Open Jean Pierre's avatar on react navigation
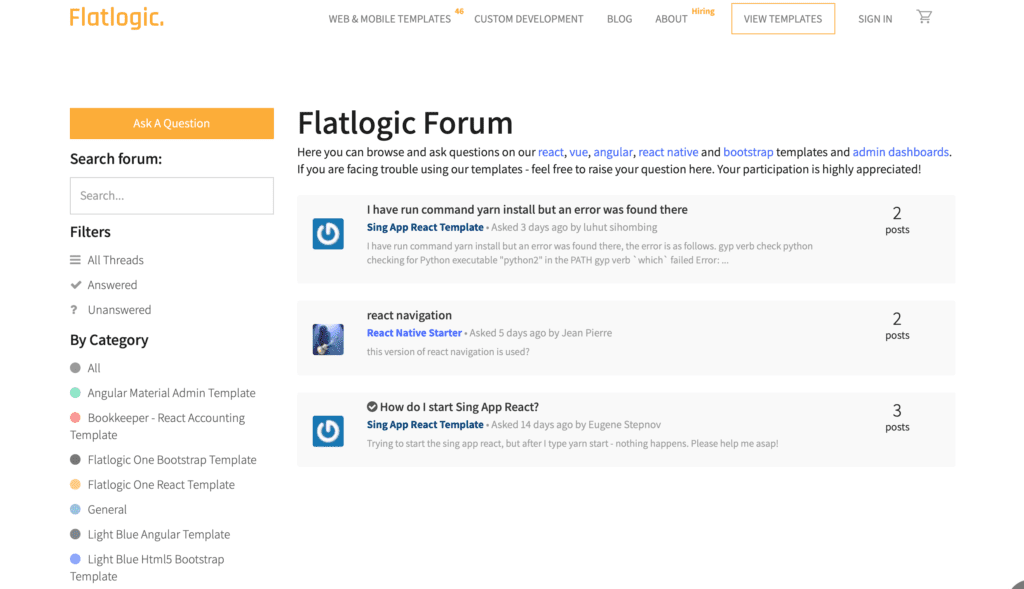Image resolution: width=1024 pixels, height=589 pixels. [328, 340]
